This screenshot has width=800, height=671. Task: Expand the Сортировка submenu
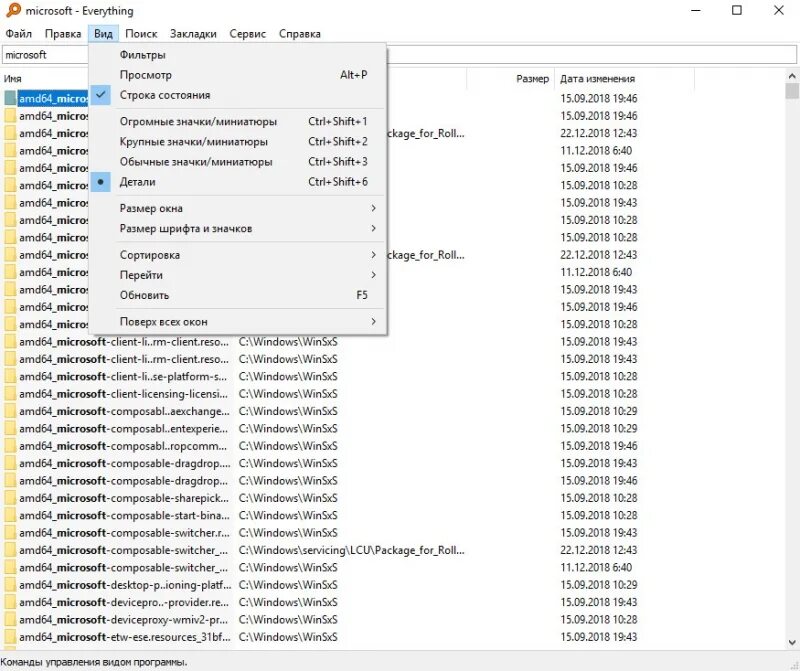(237, 255)
